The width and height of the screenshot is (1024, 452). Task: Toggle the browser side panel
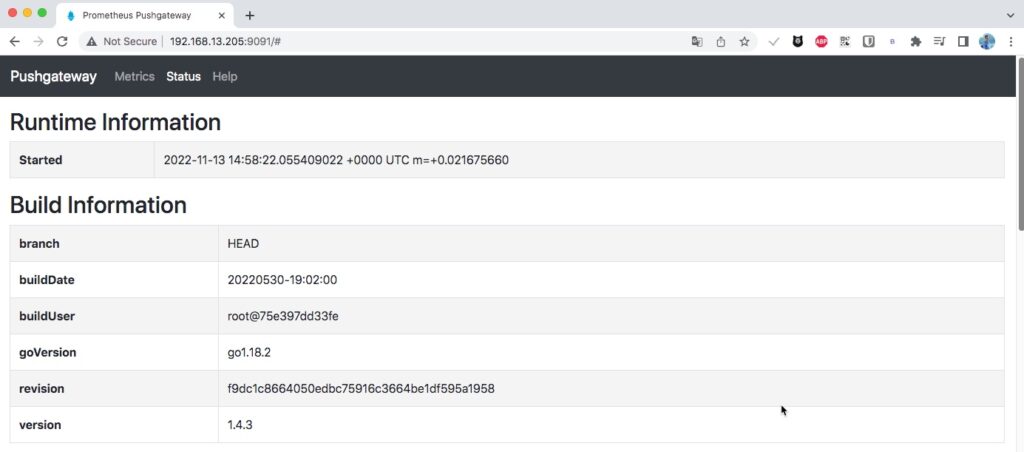(963, 42)
